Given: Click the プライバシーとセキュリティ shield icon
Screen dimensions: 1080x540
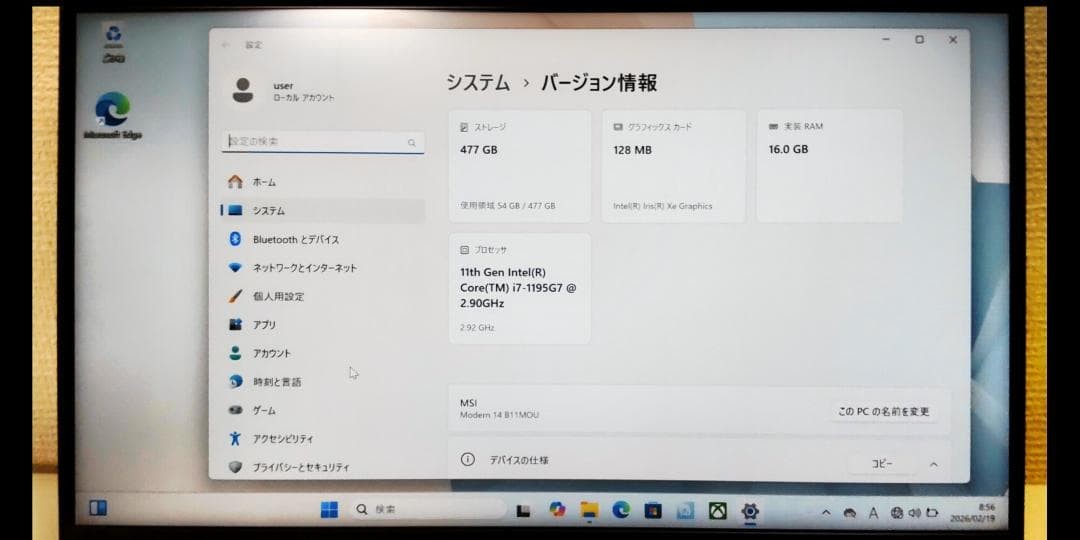Looking at the screenshot, I should coord(236,467).
